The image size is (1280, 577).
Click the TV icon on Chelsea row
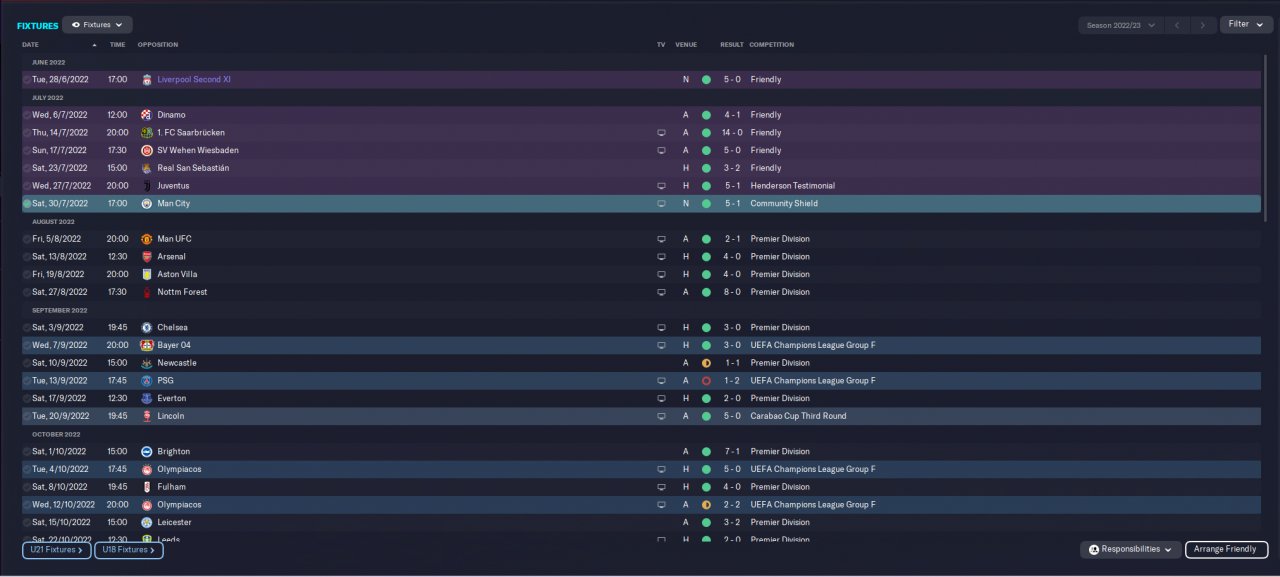pyautogui.click(x=660, y=327)
